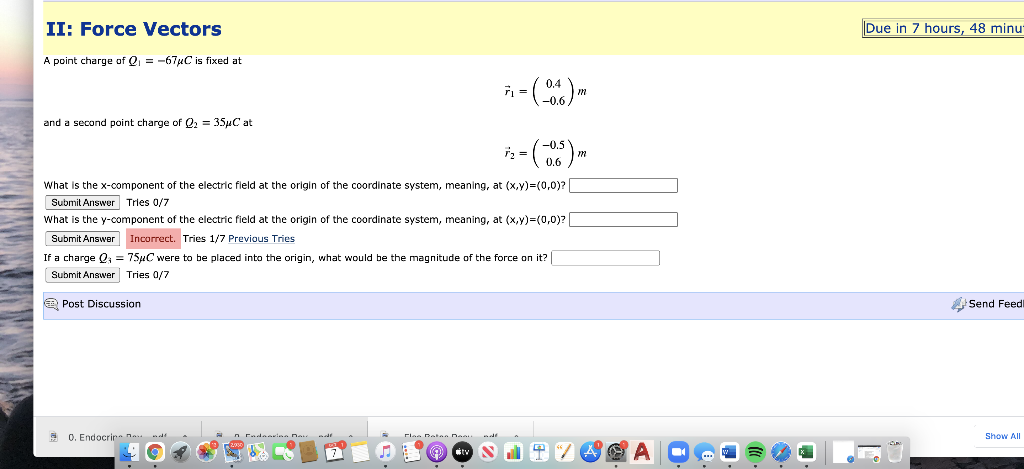
Task: Open Pages app in the dock
Action: pos(565,452)
